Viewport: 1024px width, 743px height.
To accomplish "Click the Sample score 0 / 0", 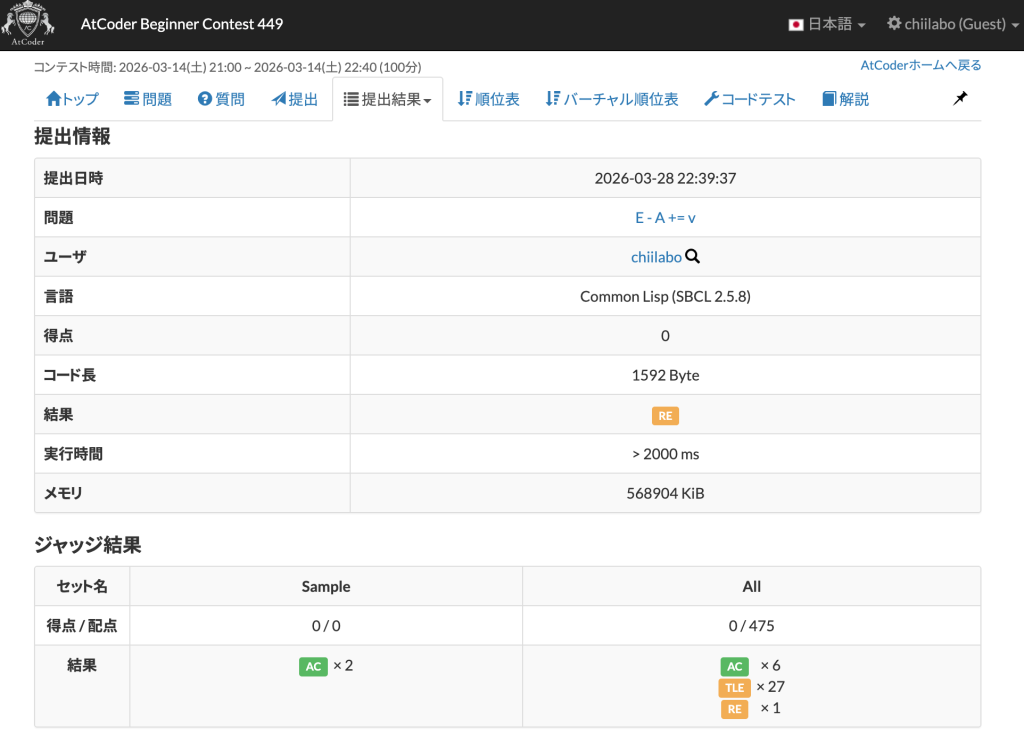I will [326, 626].
